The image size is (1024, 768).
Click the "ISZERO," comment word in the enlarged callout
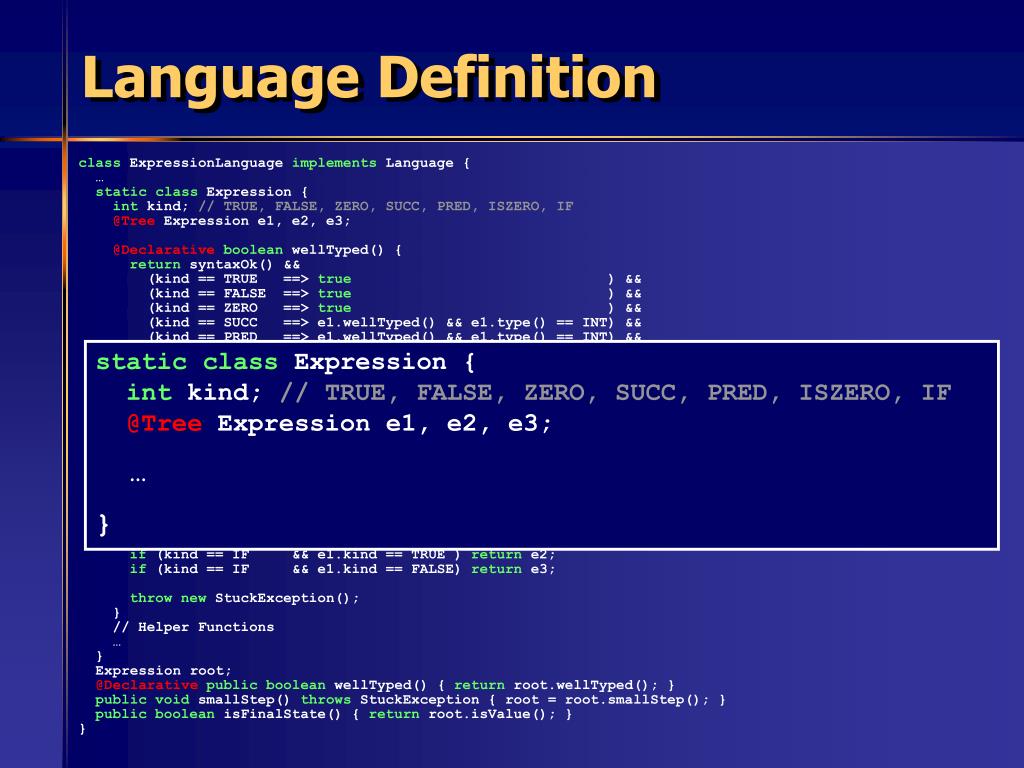852,392
